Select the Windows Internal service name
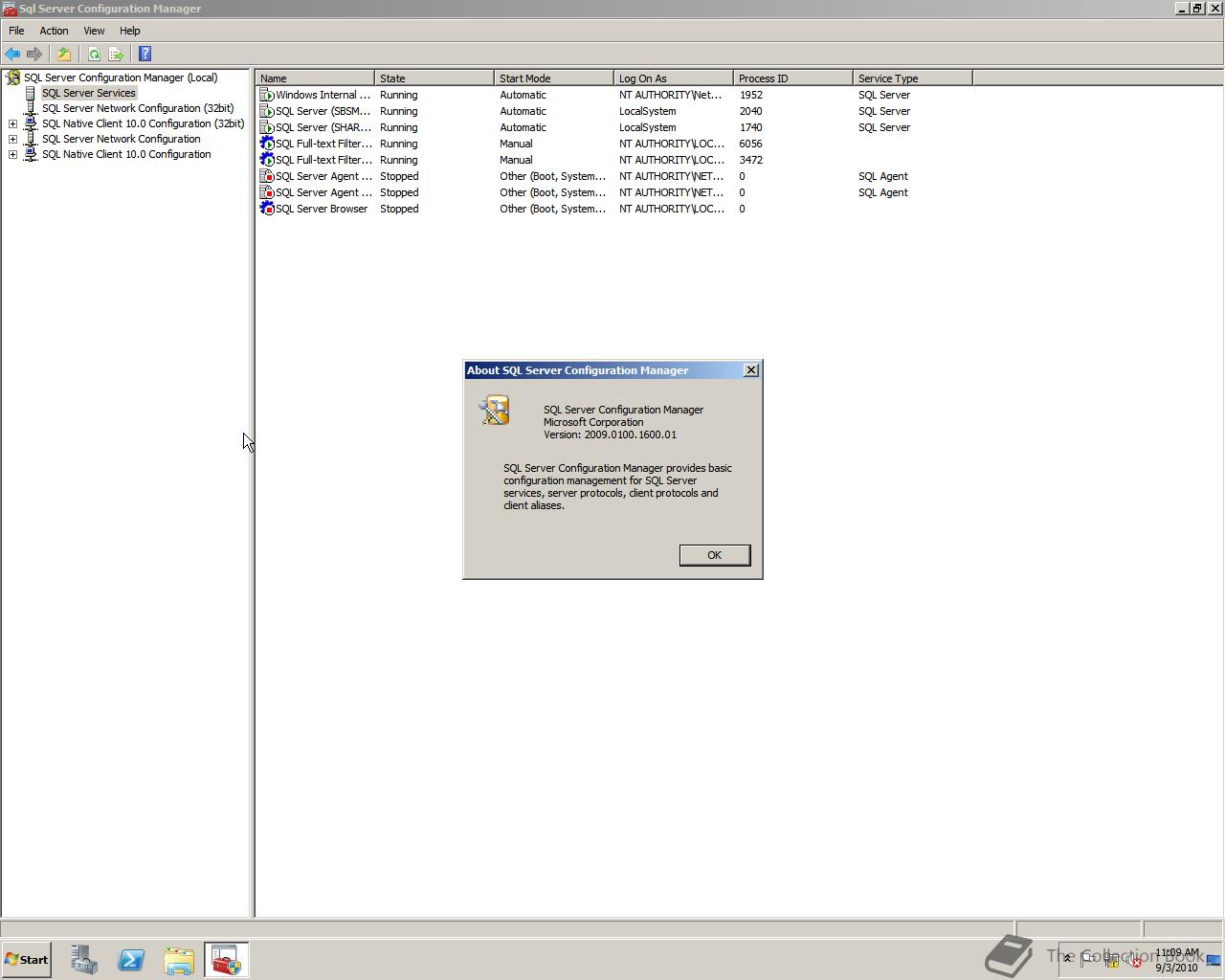This screenshot has width=1225, height=980. click(323, 95)
